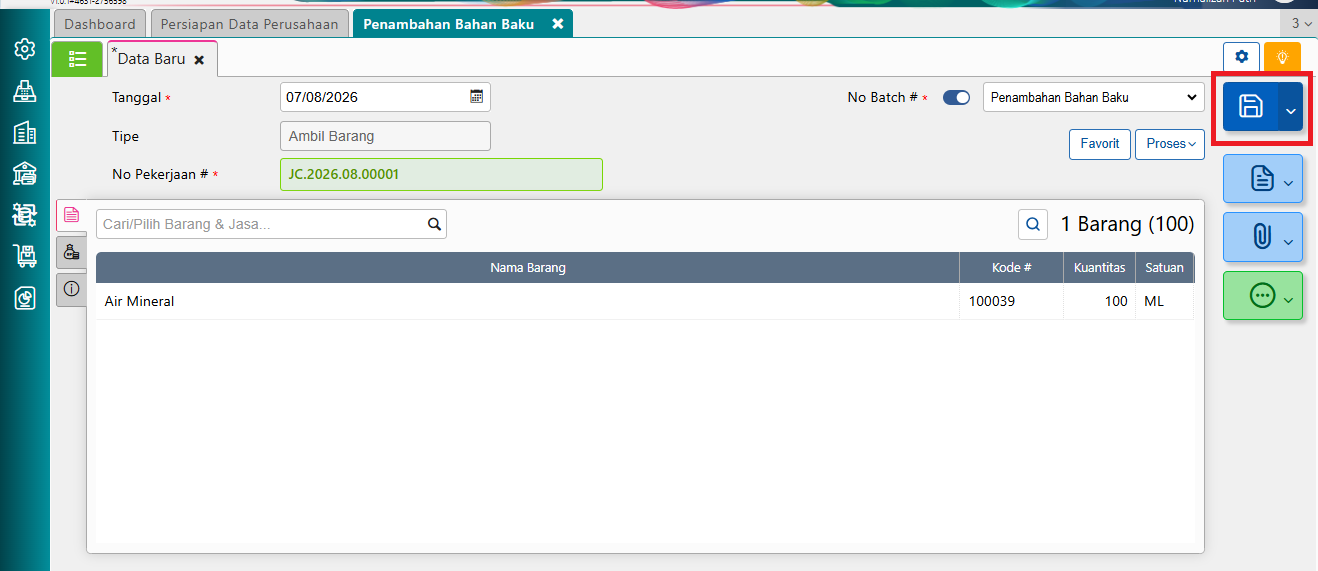Click the Tanggal date field
1318x571 pixels.
click(385, 97)
